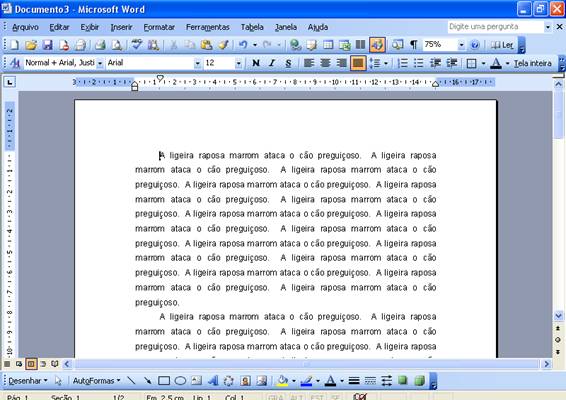Select the Oval drawing tool

tap(180, 381)
